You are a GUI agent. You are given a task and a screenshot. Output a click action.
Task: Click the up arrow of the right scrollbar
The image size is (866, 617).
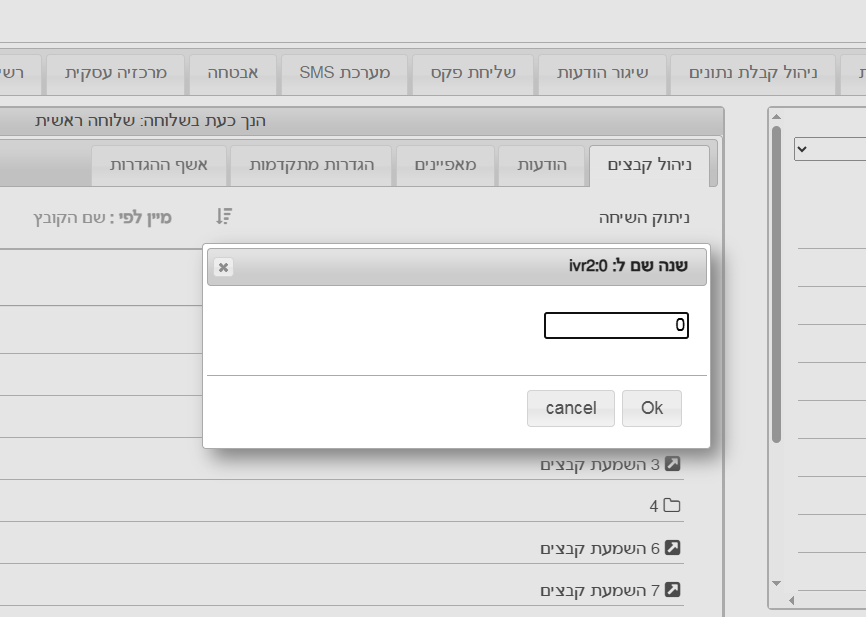tap(775, 116)
